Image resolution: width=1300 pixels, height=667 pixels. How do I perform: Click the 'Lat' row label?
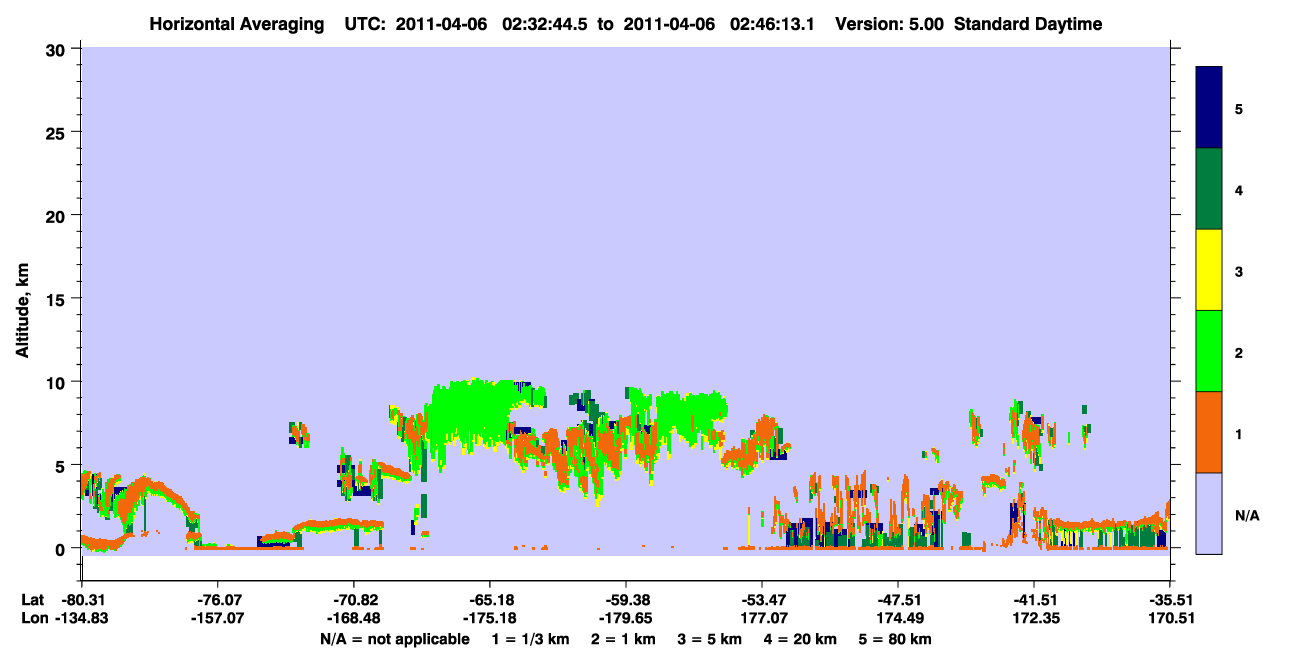click(32, 600)
